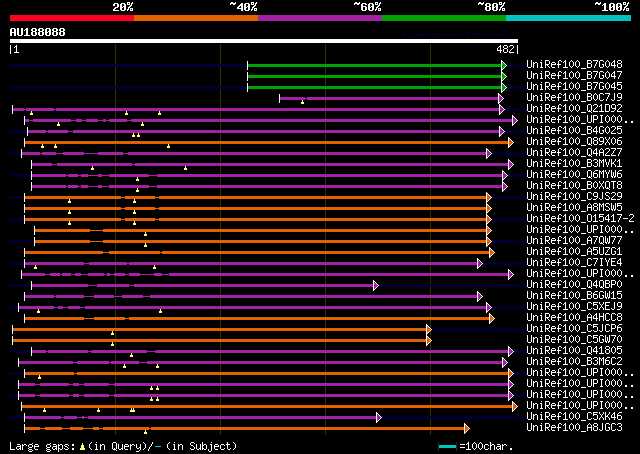Click the orange arrowhead ending the UniRef100_C5JCP6 bar
Image resolution: width=640 pixels, height=454 pixels.
429,329
